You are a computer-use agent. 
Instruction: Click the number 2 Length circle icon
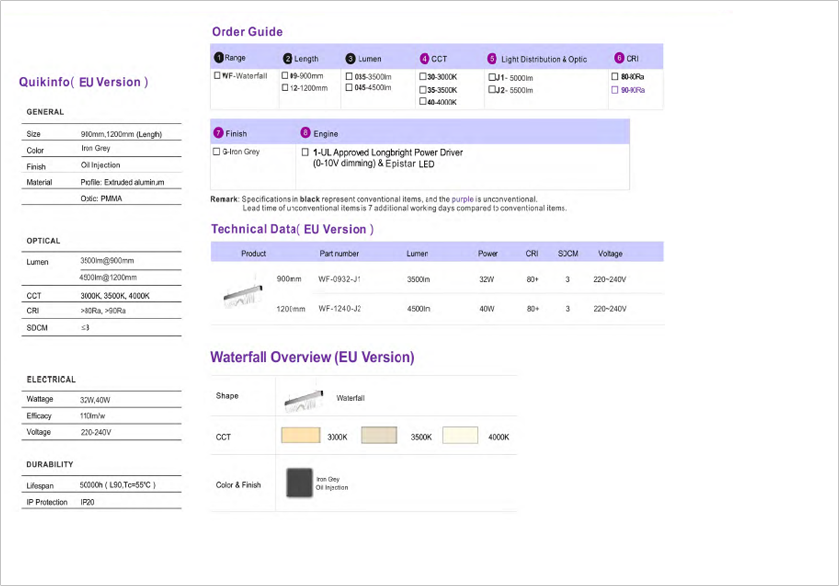tap(288, 59)
